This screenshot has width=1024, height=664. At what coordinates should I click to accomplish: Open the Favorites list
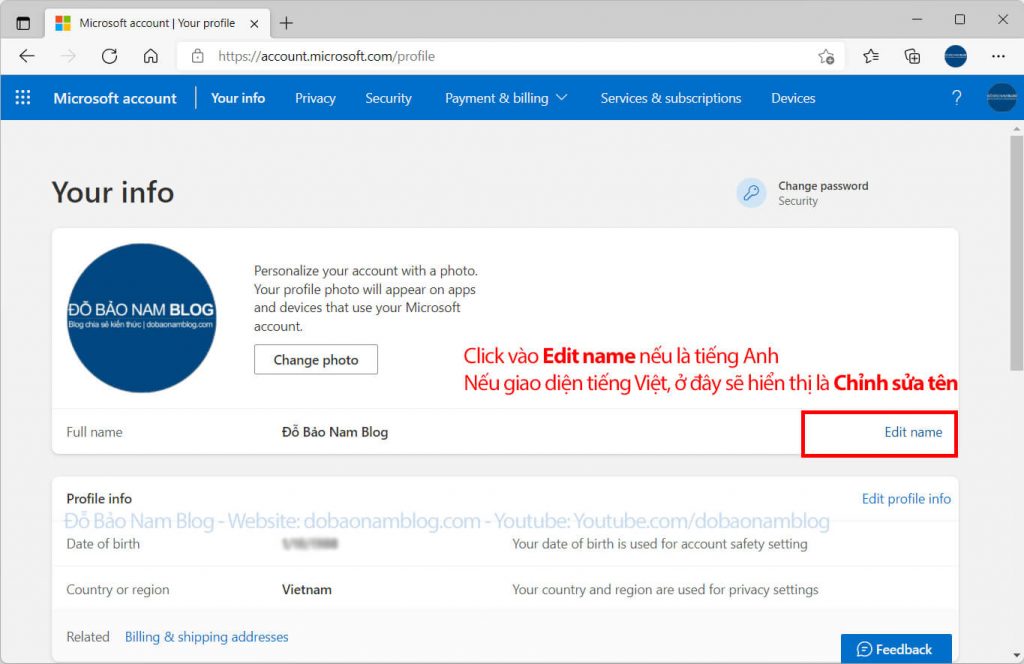click(871, 56)
